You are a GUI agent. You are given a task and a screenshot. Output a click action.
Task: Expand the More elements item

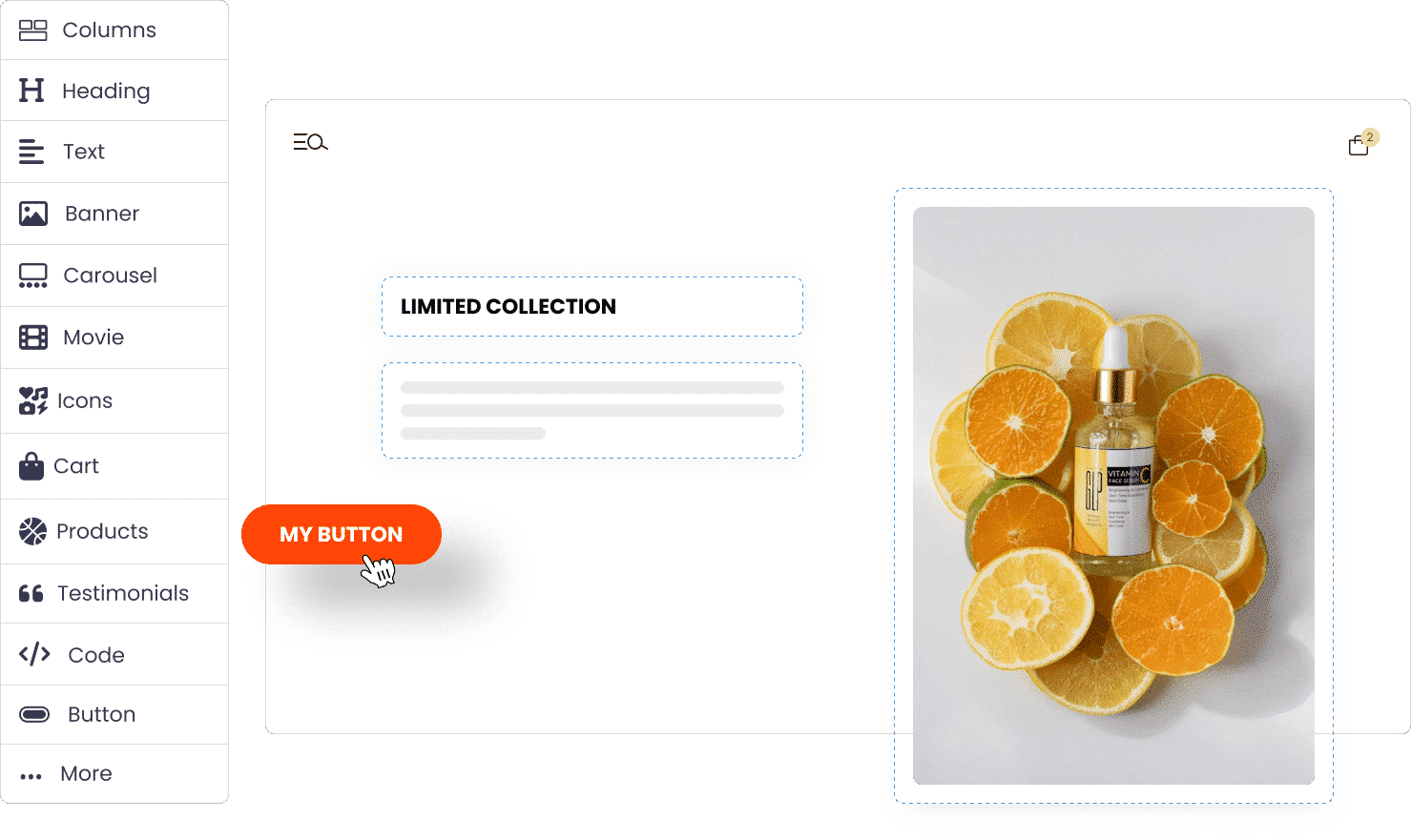[x=114, y=773]
